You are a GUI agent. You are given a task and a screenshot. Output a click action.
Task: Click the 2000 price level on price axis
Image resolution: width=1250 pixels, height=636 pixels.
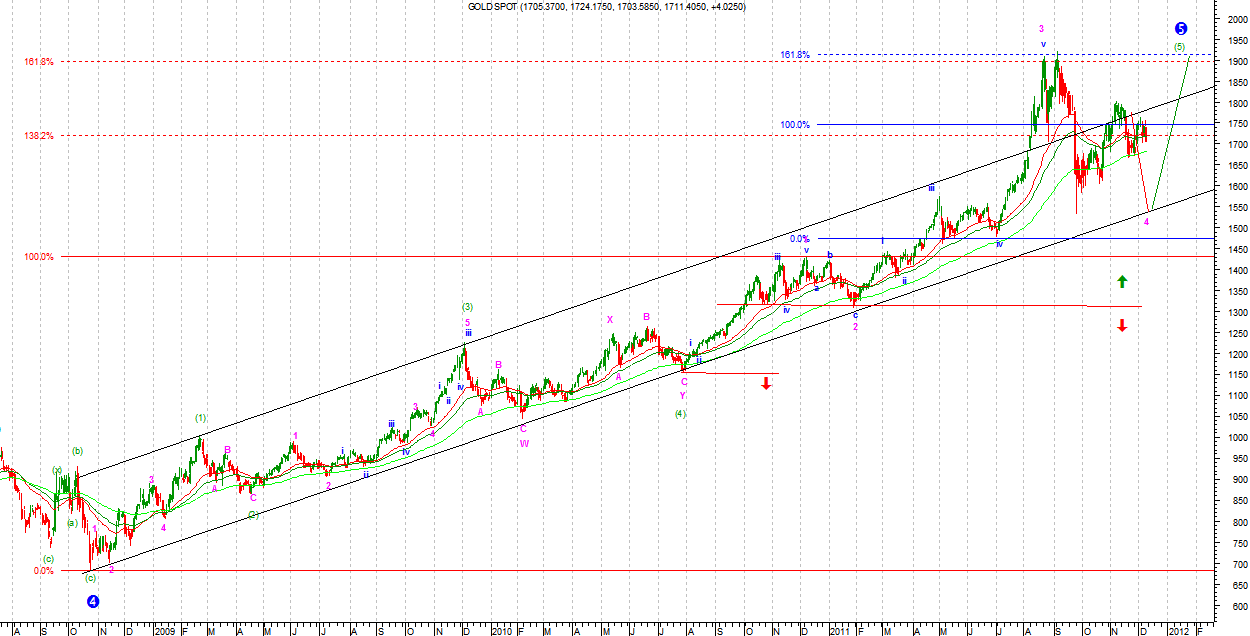[1231, 20]
